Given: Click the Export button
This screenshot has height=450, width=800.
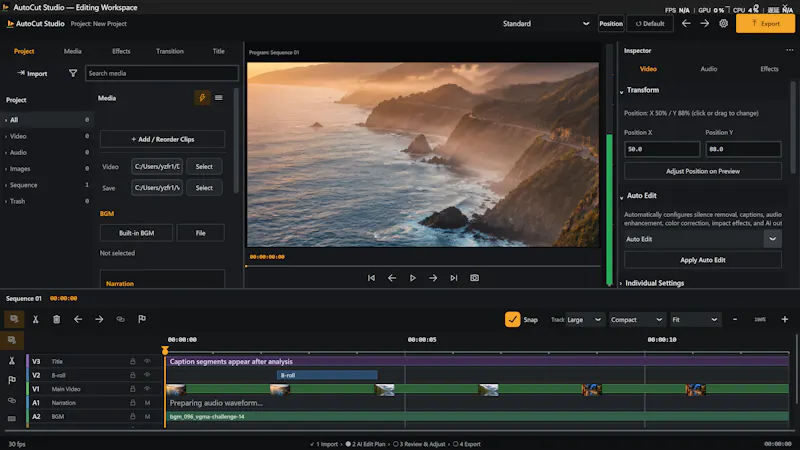Looking at the screenshot, I should click(765, 23).
